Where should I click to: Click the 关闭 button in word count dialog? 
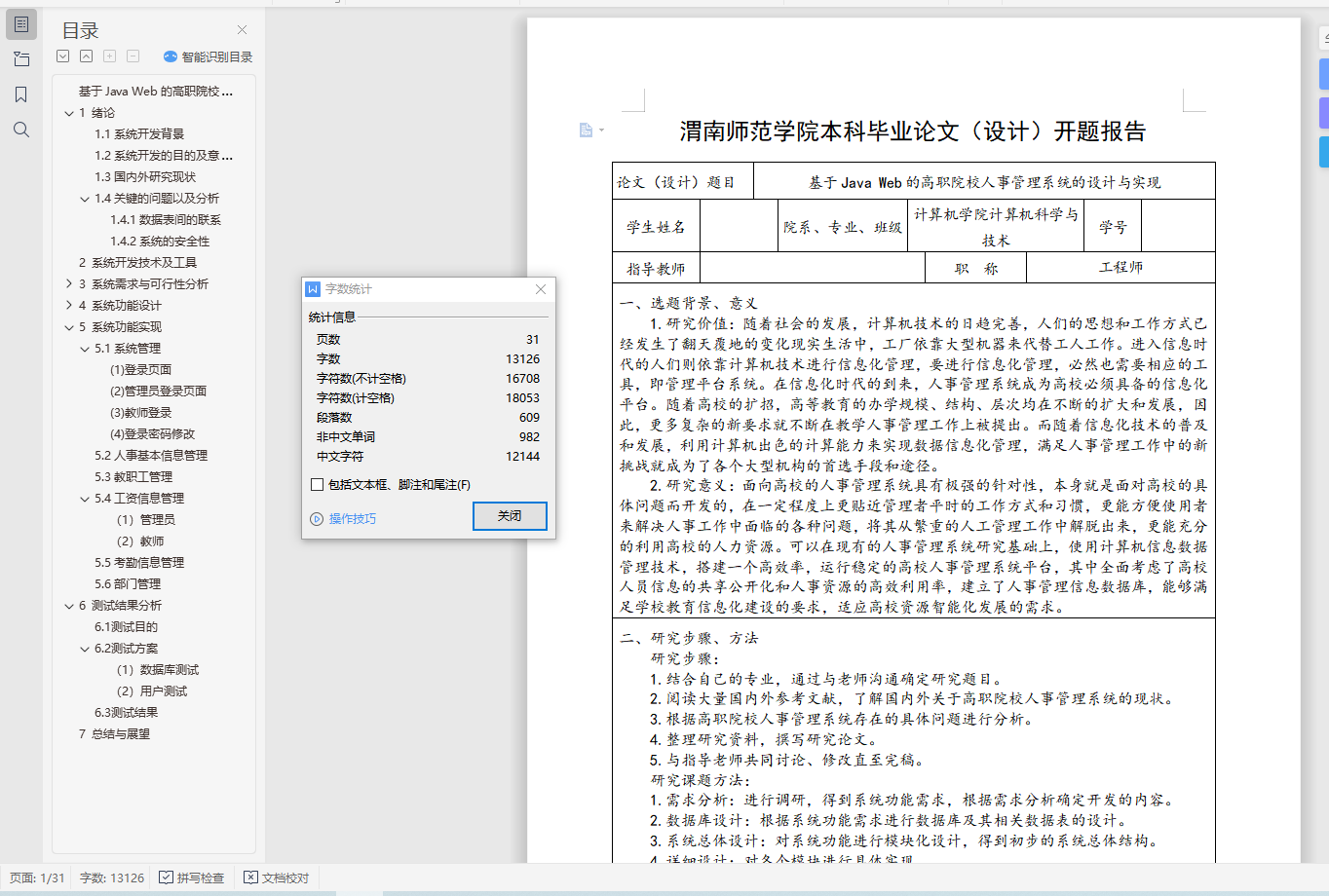coord(510,516)
